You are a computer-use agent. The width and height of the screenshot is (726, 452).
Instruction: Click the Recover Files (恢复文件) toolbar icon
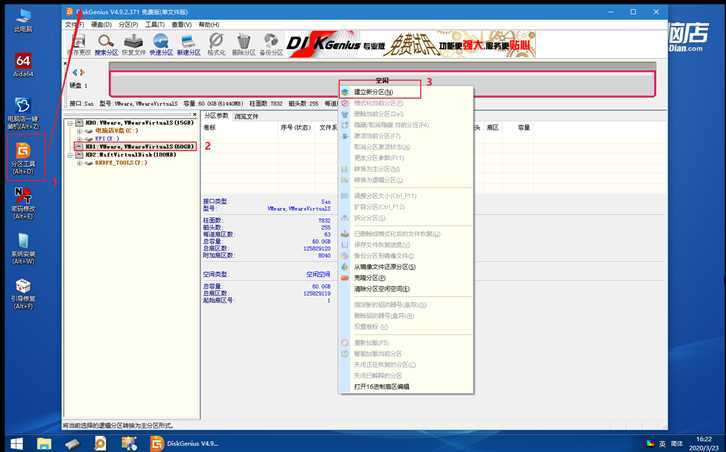(134, 44)
